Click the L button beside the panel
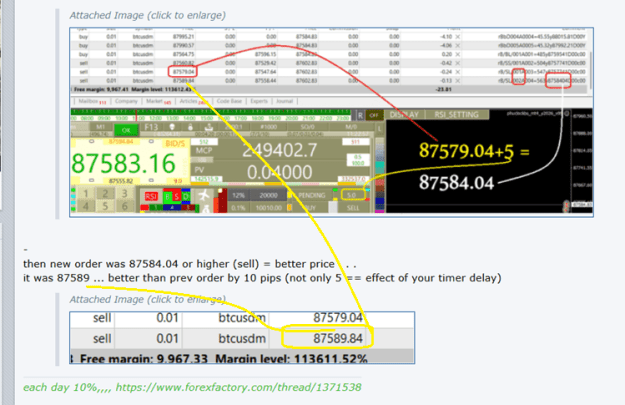This screenshot has height=405, width=625. [x=379, y=128]
